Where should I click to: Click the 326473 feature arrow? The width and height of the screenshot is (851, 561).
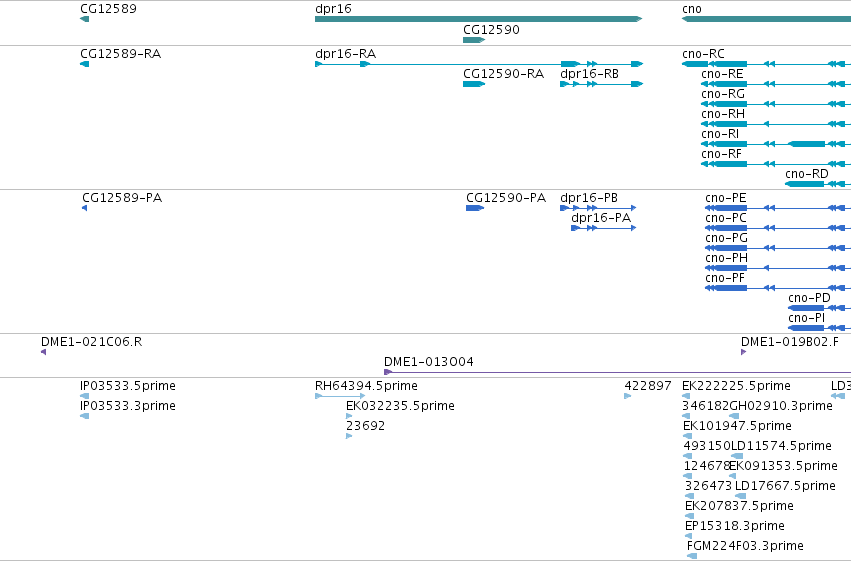(x=689, y=497)
